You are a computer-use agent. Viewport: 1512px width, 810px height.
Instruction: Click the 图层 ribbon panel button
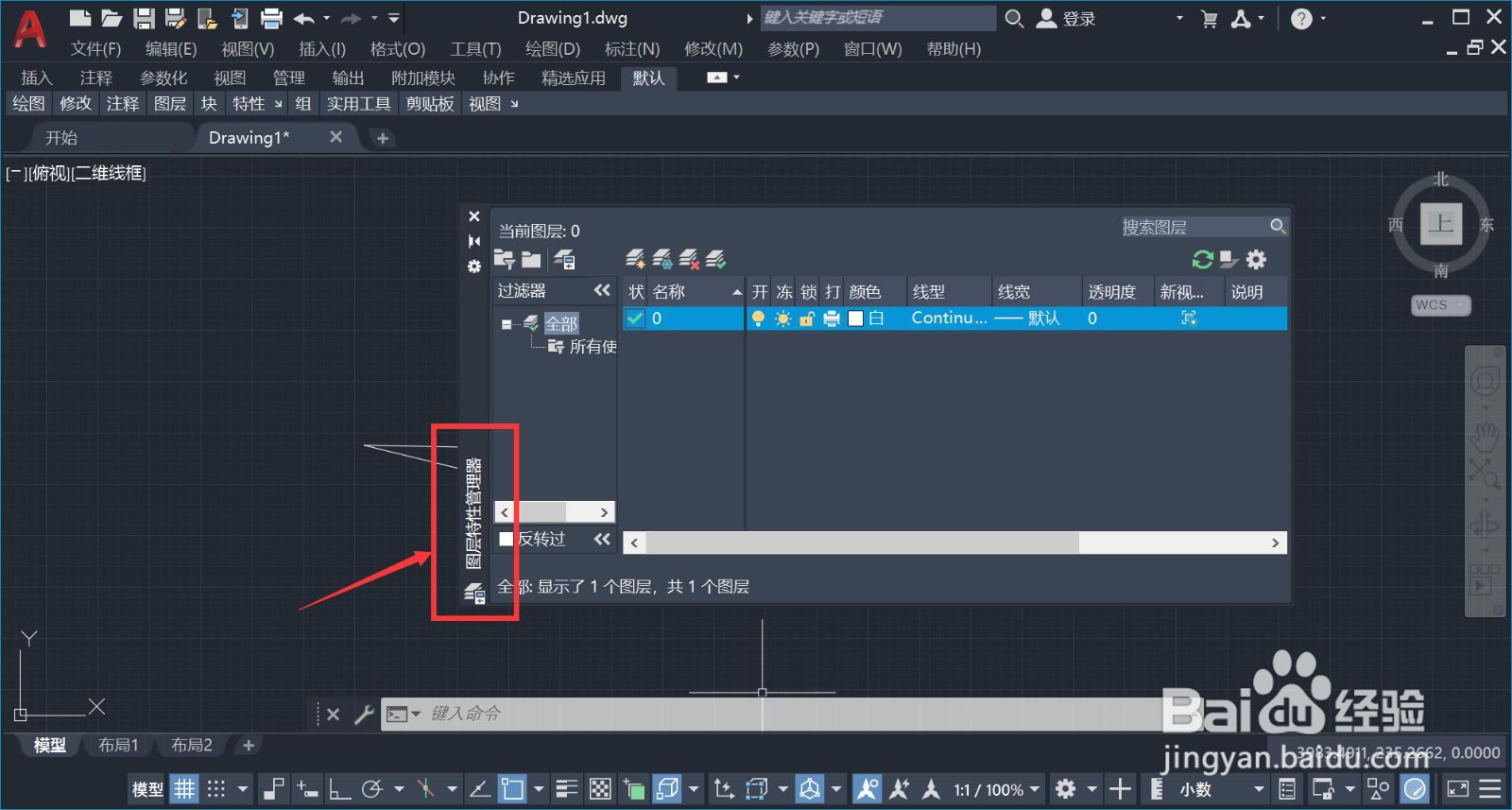[170, 104]
